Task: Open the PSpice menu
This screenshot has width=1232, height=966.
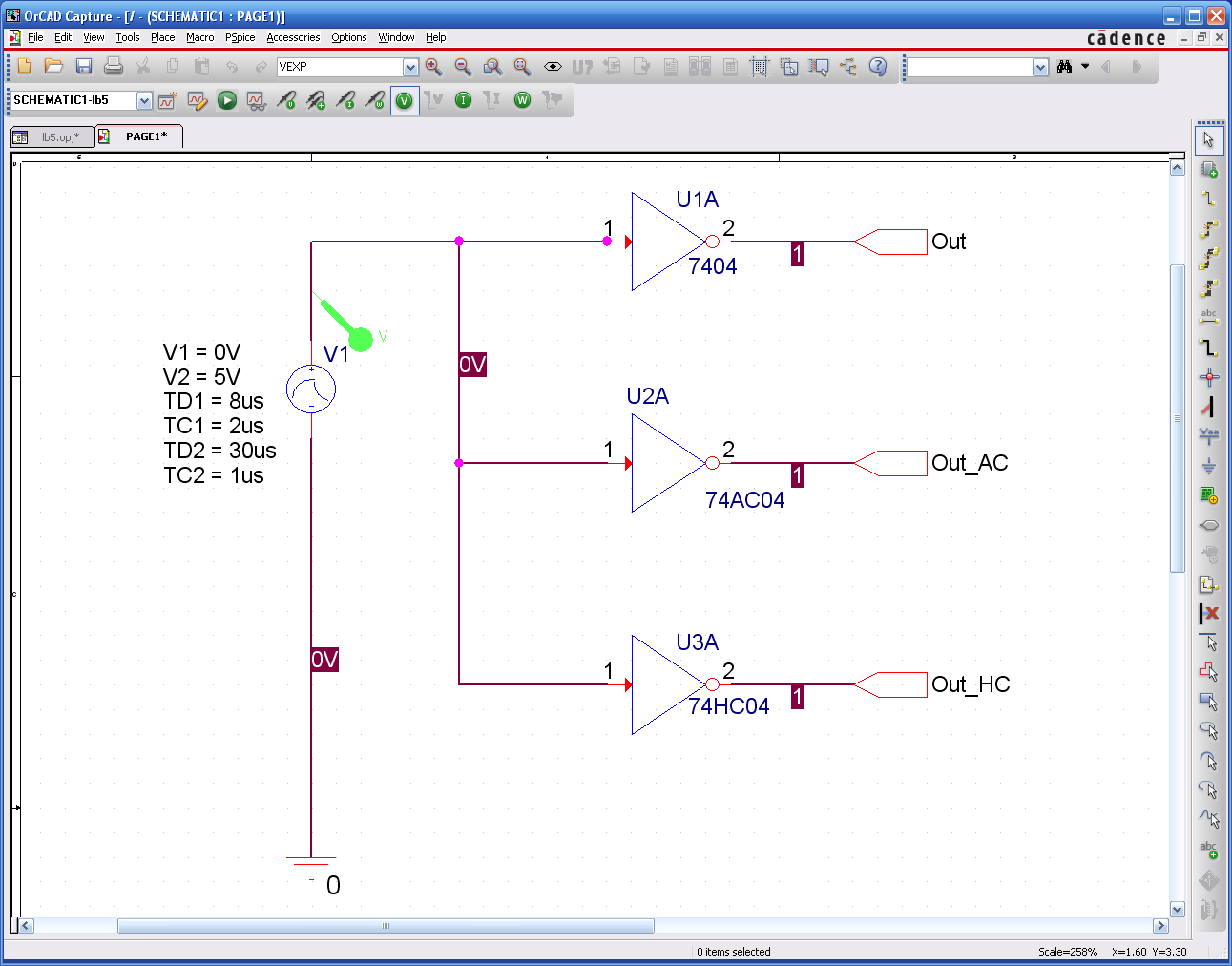Action: click(x=240, y=38)
